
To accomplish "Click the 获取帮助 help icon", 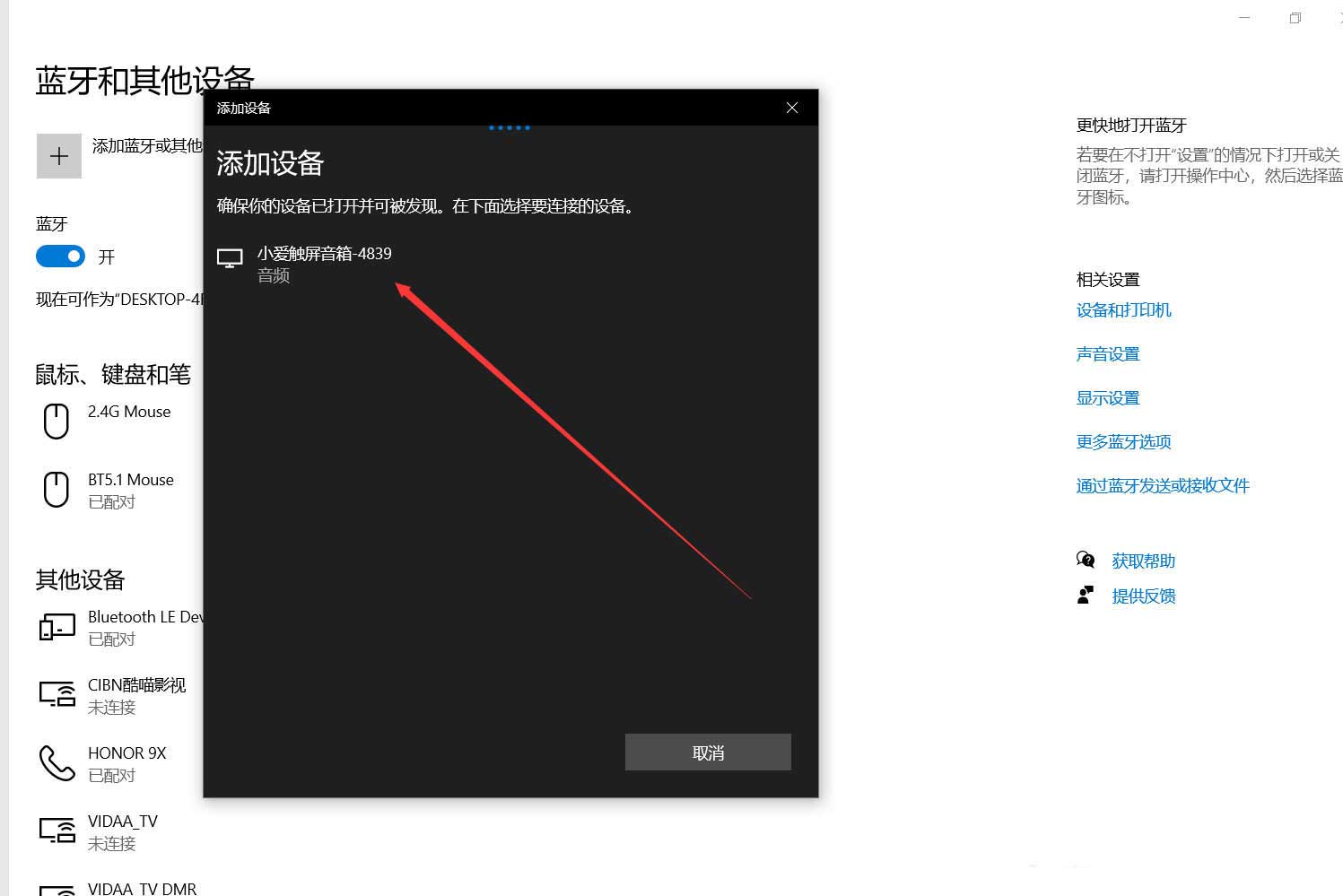I will tap(1086, 559).
